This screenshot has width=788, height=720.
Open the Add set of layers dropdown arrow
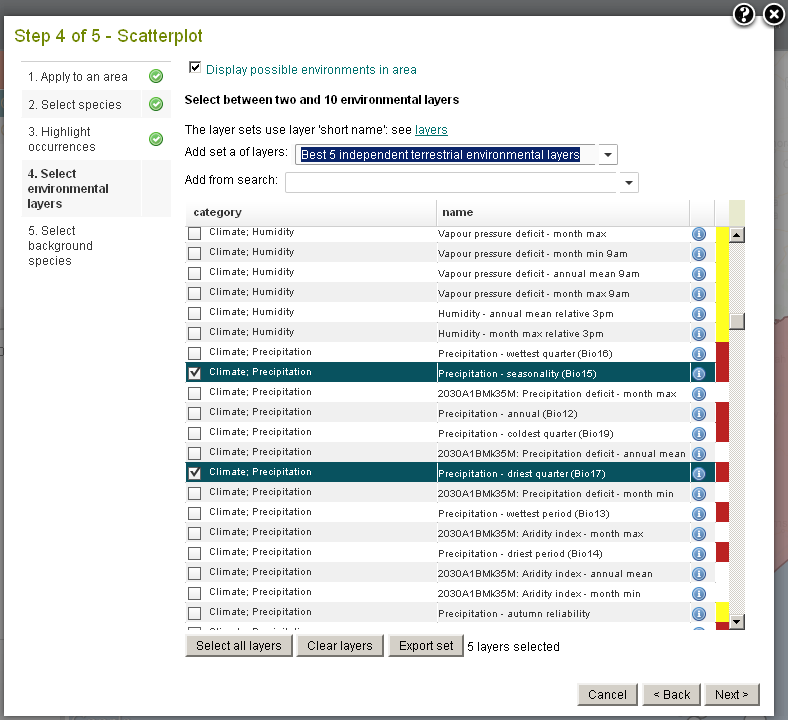[x=608, y=155]
